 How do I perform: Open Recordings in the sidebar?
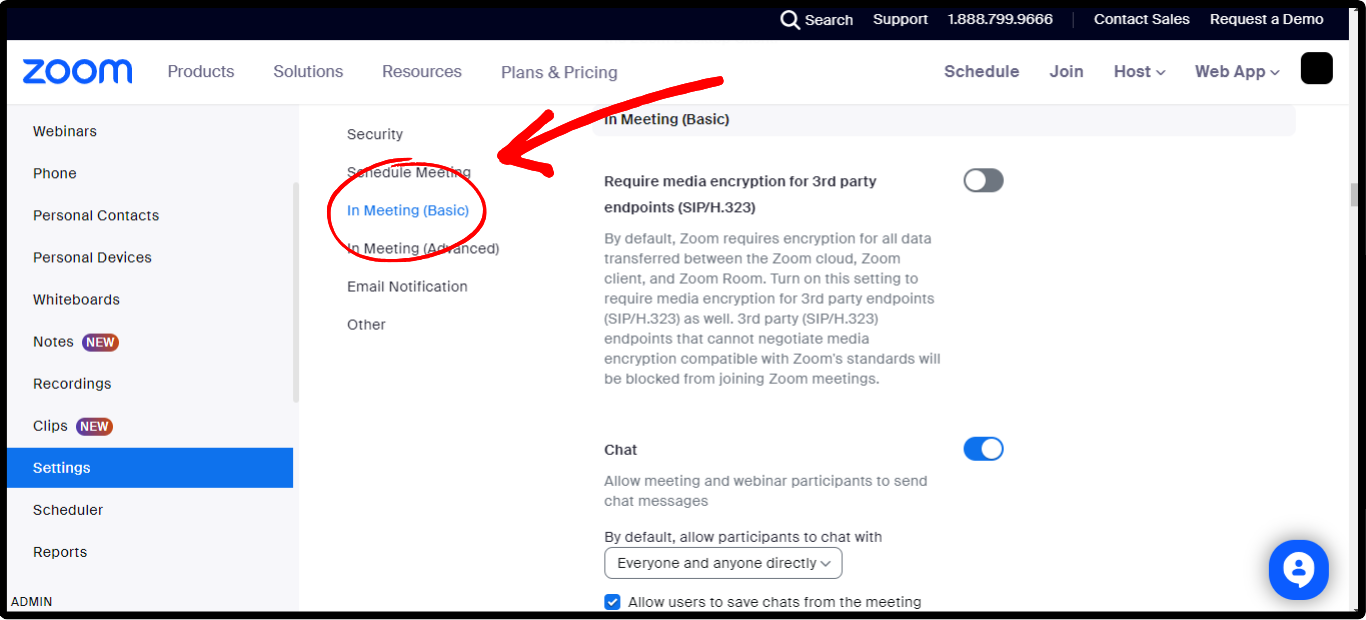click(x=72, y=384)
